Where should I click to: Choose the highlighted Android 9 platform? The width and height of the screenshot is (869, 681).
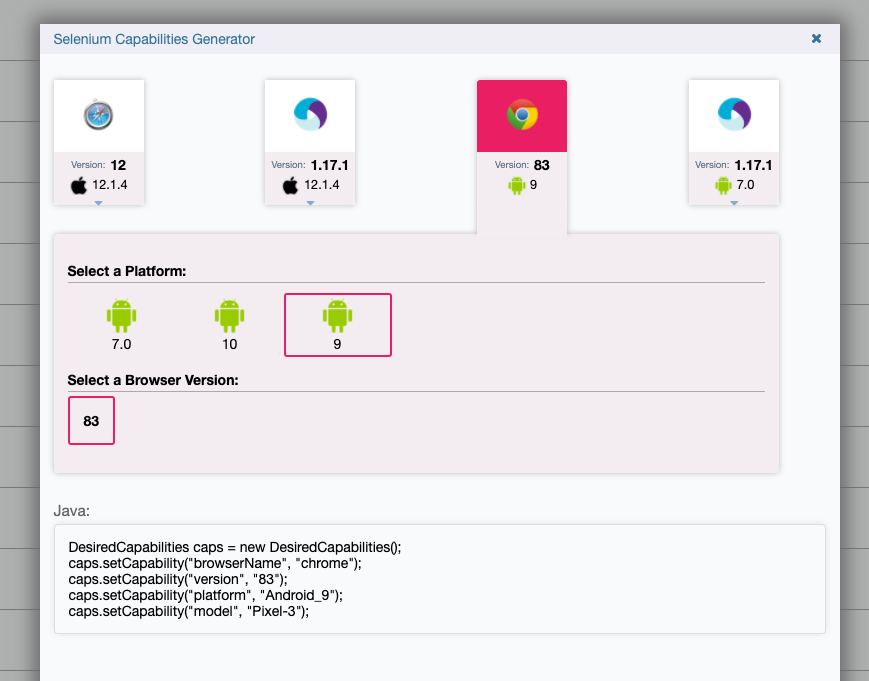pyautogui.click(x=338, y=325)
